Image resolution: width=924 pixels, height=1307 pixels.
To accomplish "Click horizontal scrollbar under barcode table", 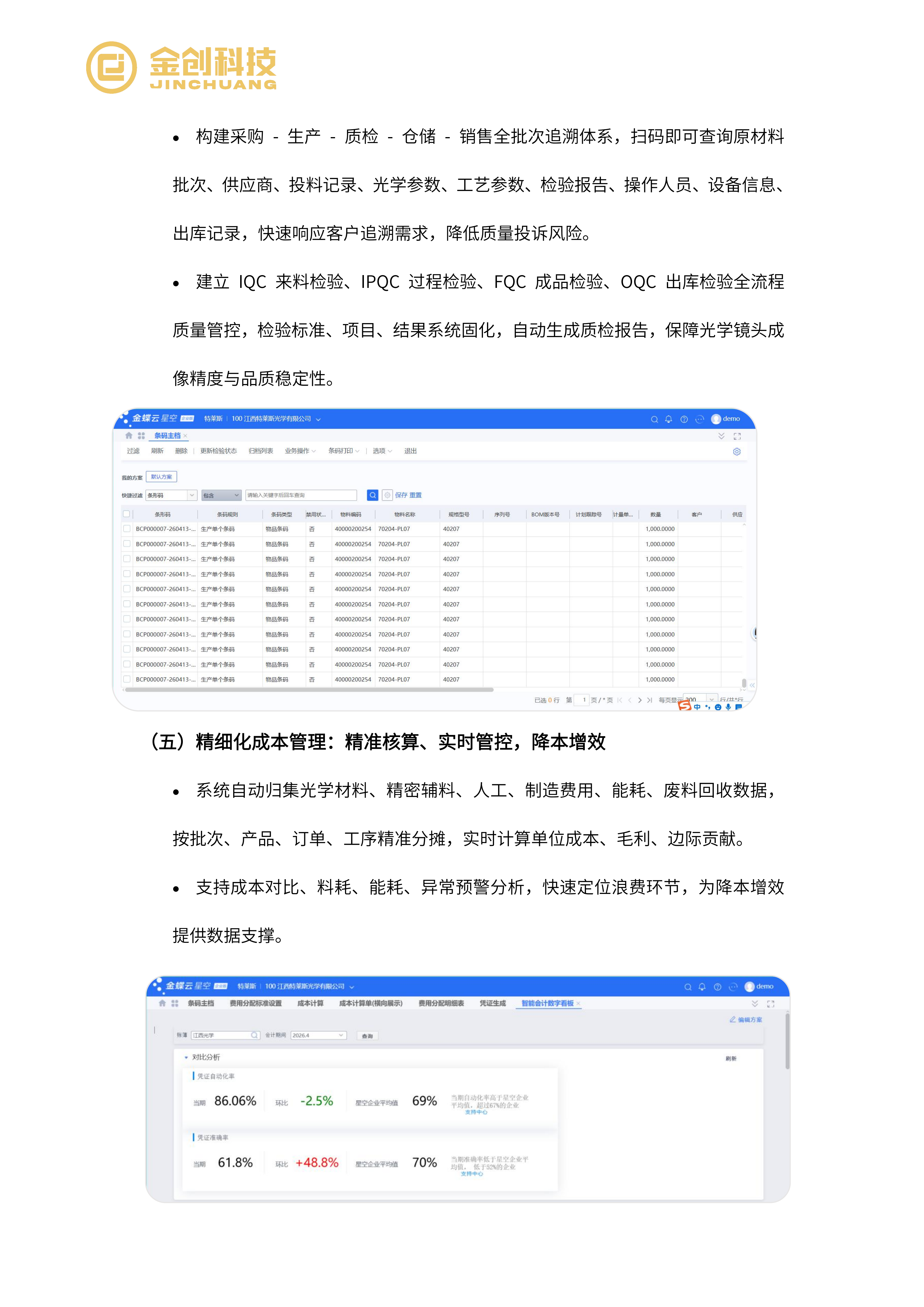I will [x=309, y=689].
